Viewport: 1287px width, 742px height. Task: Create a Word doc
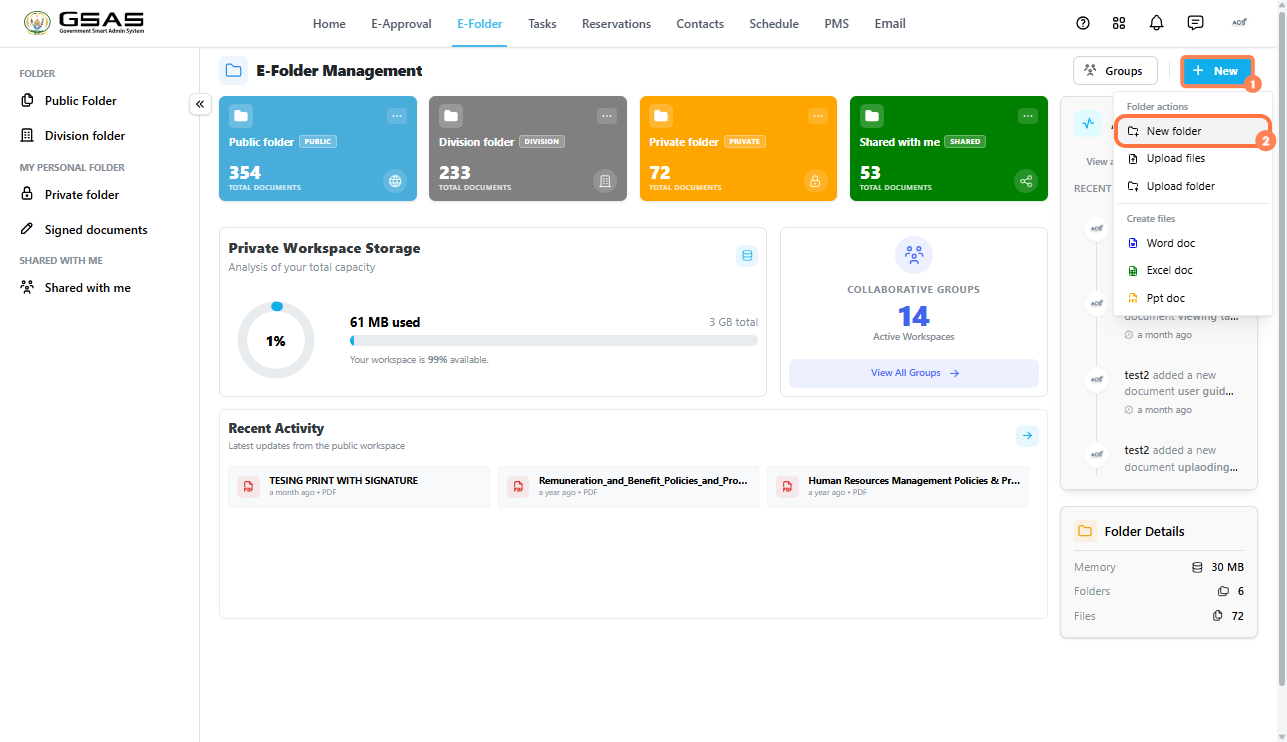click(1192, 243)
